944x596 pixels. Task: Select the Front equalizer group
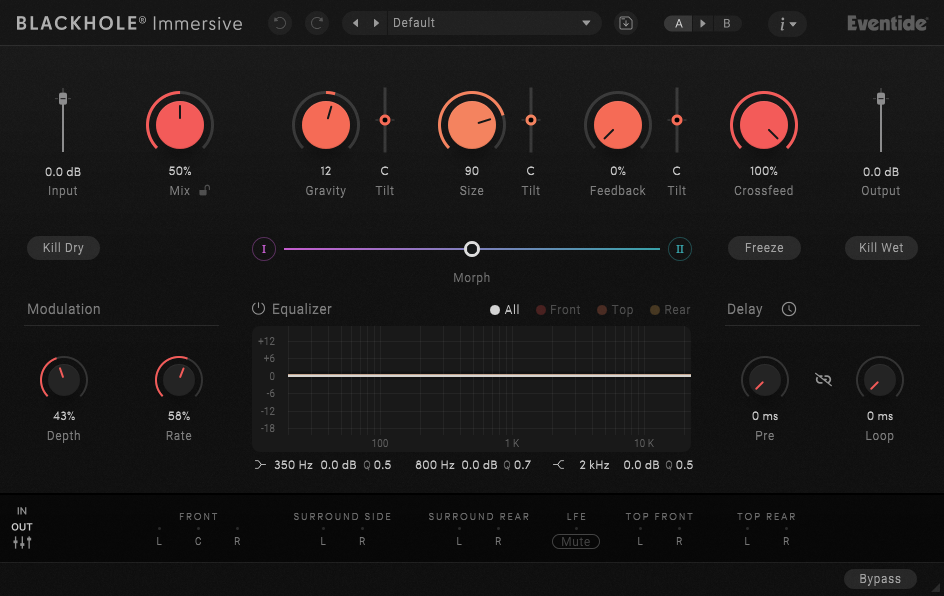(558, 309)
